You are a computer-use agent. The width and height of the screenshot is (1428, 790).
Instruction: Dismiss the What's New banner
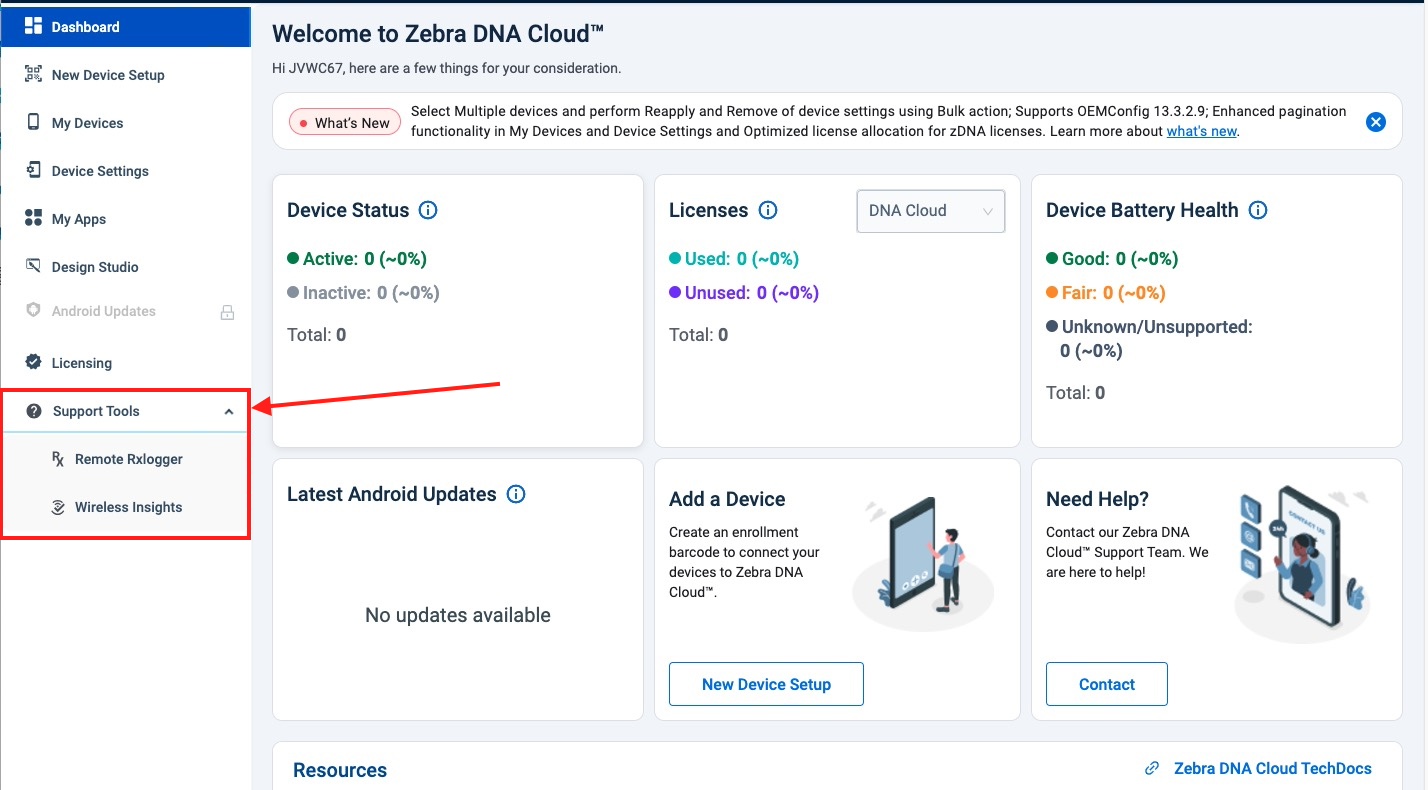click(x=1376, y=122)
